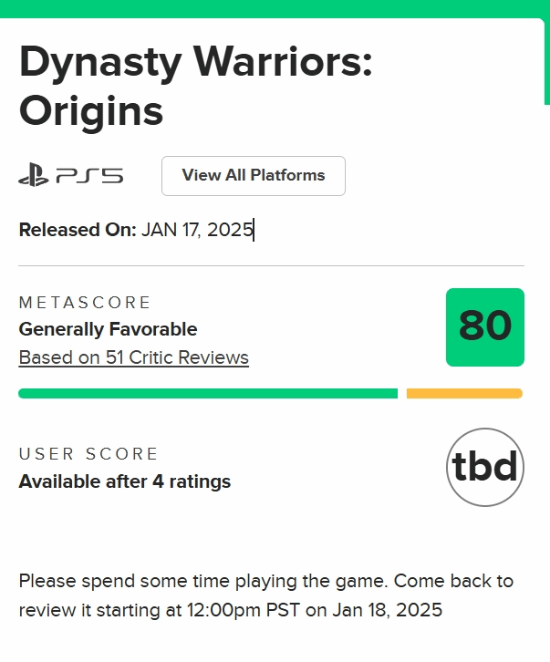Open the View All Platforms button

[x=253, y=176]
